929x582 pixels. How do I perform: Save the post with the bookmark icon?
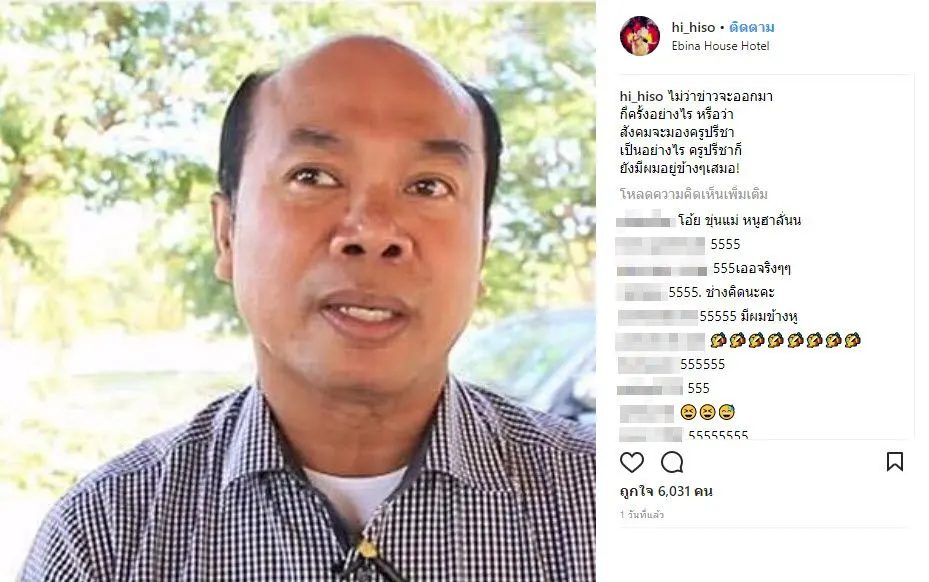pos(895,462)
